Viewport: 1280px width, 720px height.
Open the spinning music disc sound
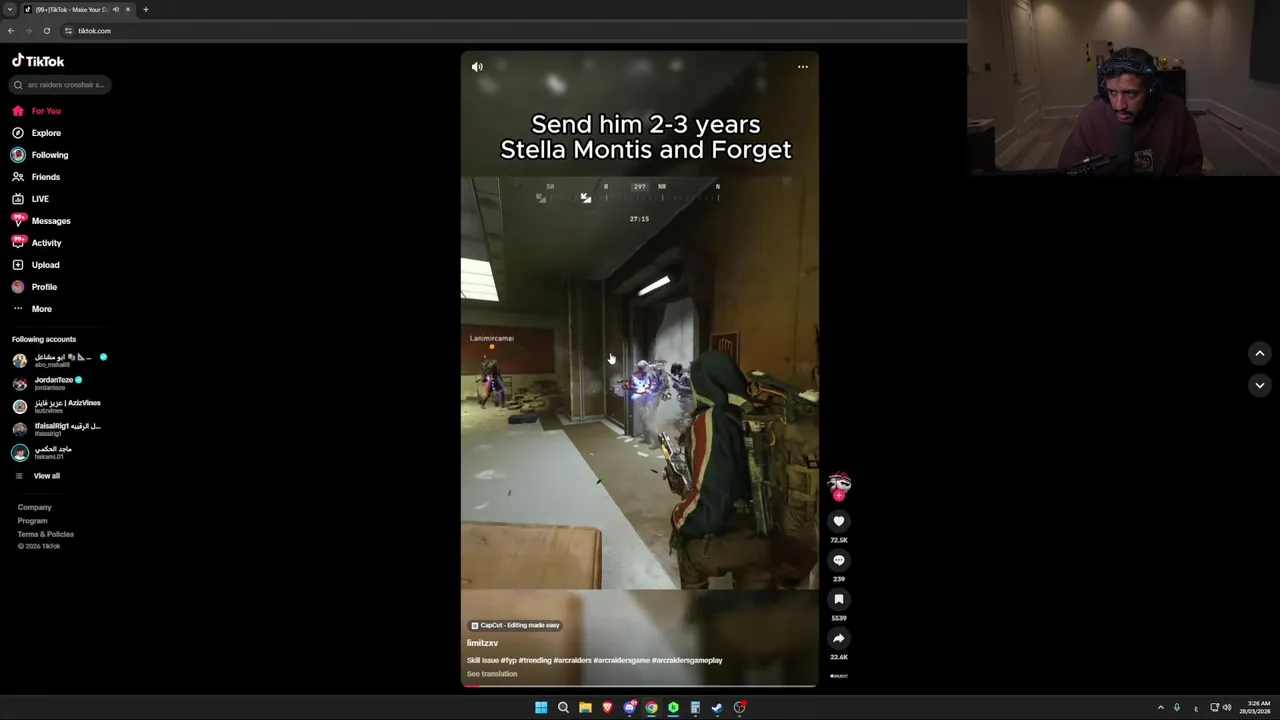click(x=839, y=676)
